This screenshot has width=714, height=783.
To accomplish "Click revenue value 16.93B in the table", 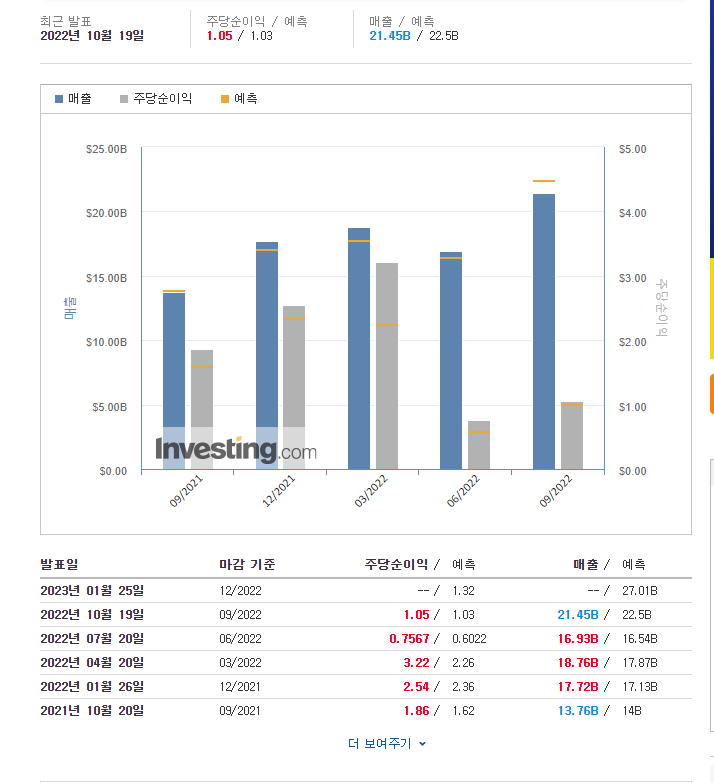I will coord(578,639).
